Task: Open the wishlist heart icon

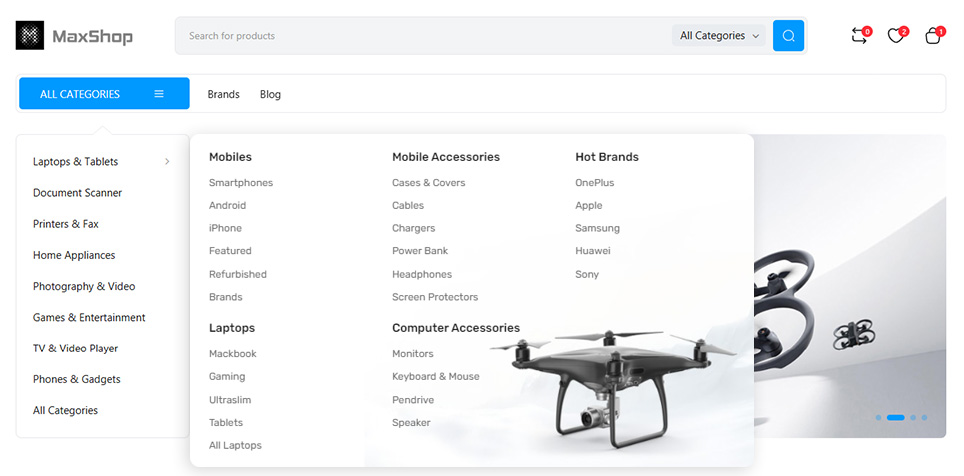Action: coord(896,36)
